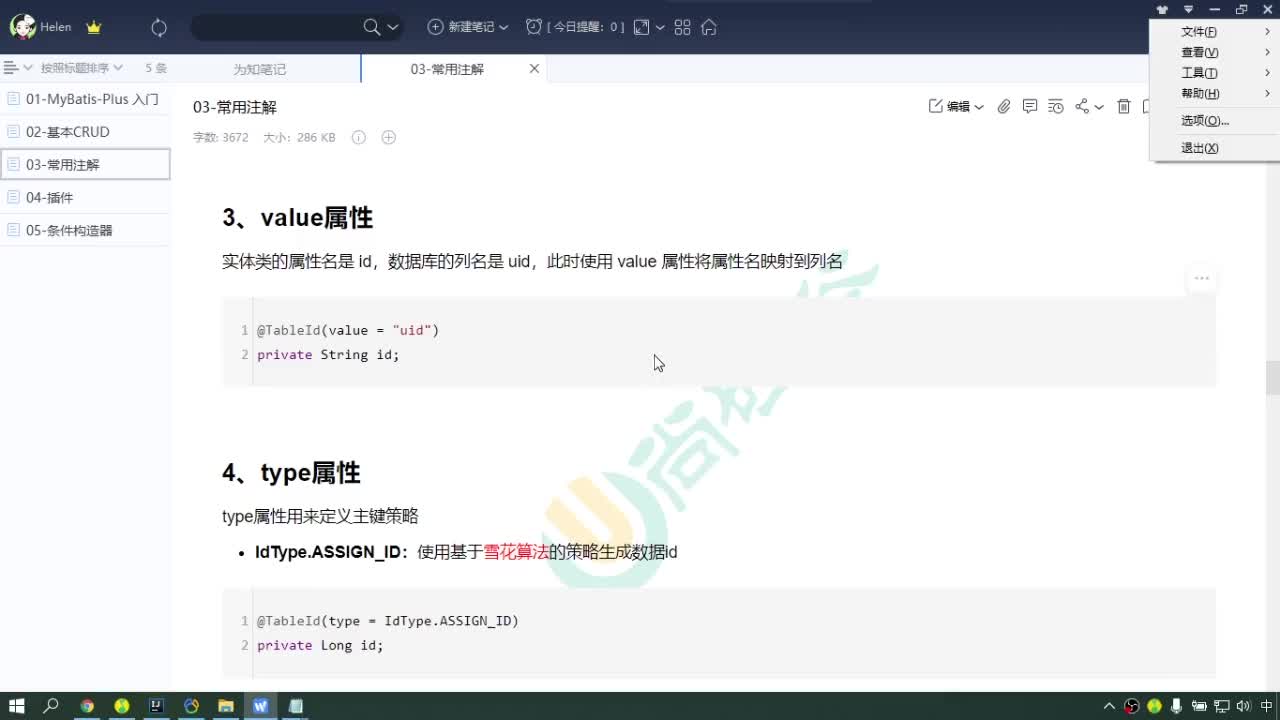The image size is (1280, 720).
Task: Click the code block more options button
Action: point(1202,279)
